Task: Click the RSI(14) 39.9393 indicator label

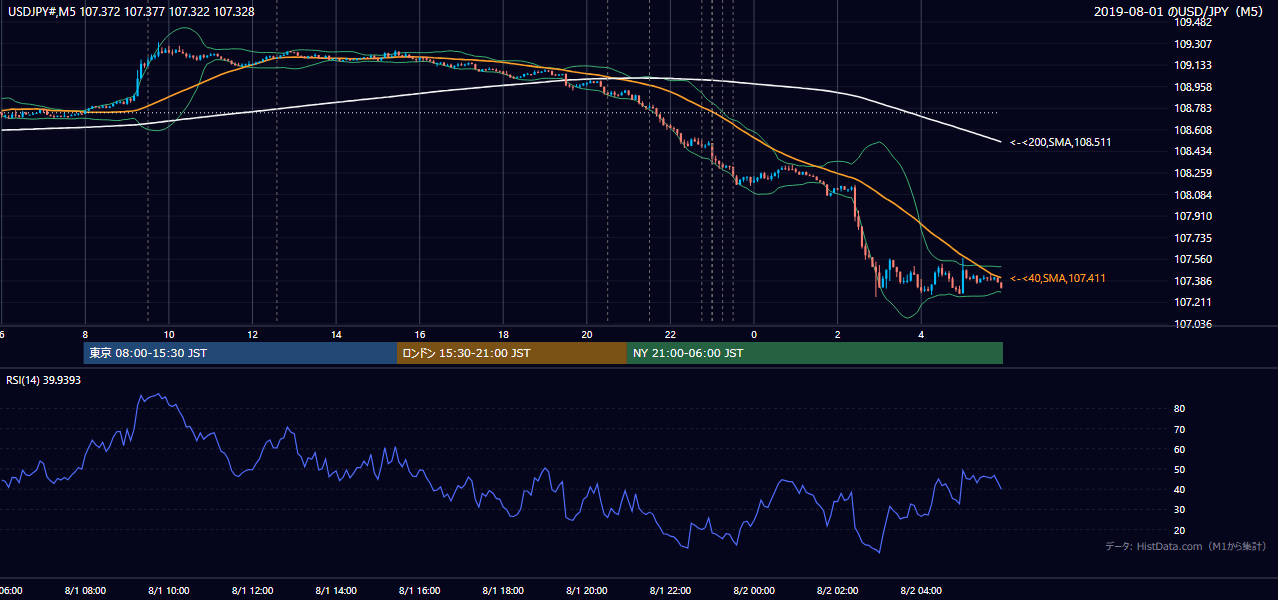Action: [43, 380]
